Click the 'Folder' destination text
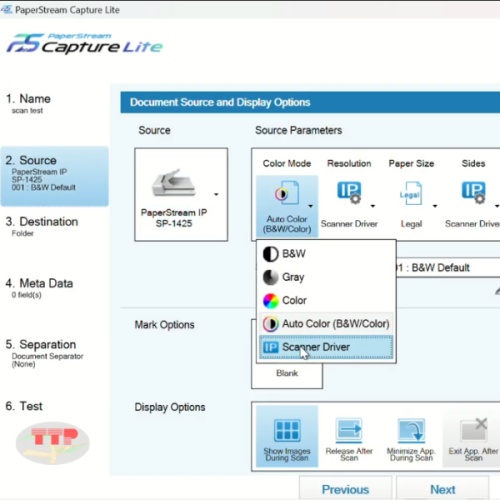Screen dimensions: 500x500 coord(23,233)
